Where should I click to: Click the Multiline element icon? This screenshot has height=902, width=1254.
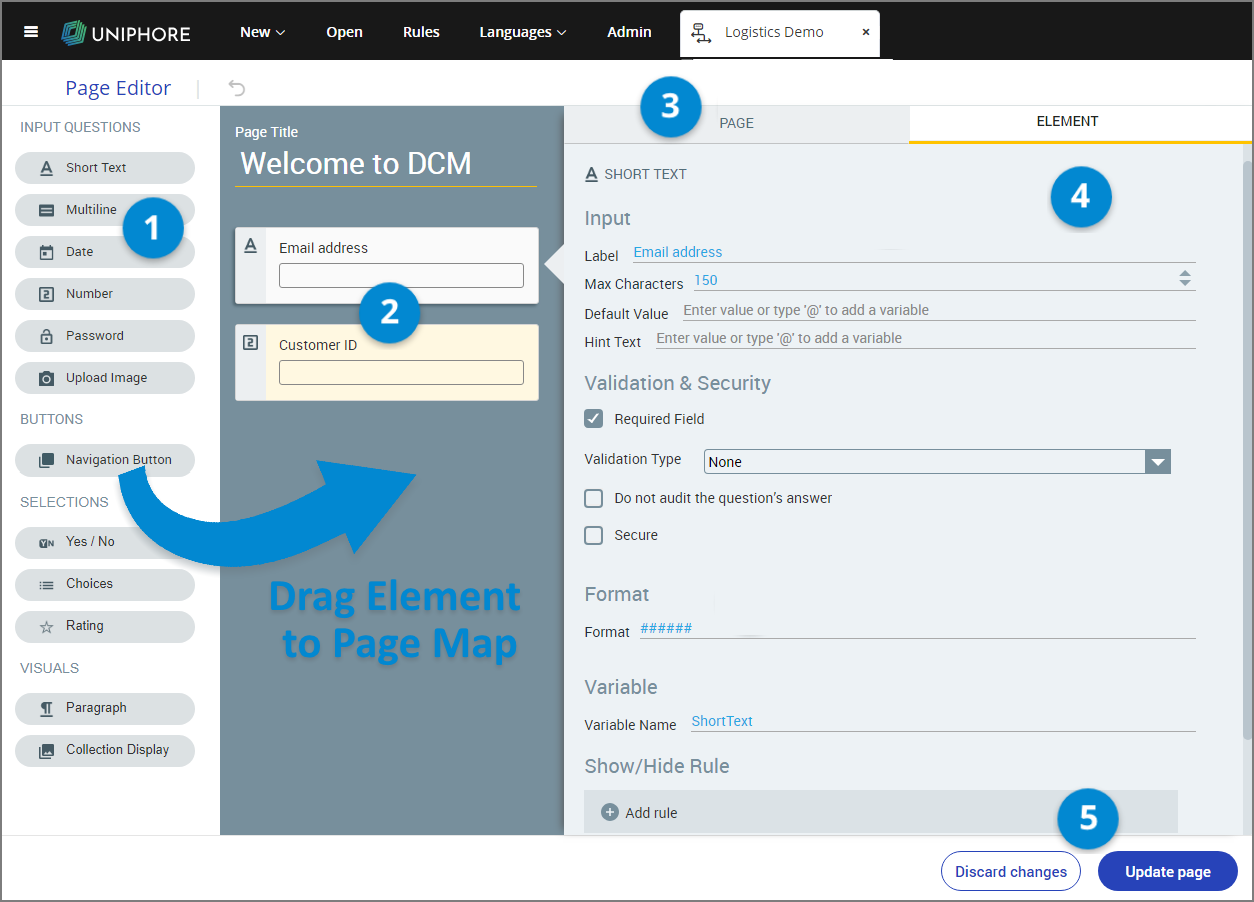(46, 210)
